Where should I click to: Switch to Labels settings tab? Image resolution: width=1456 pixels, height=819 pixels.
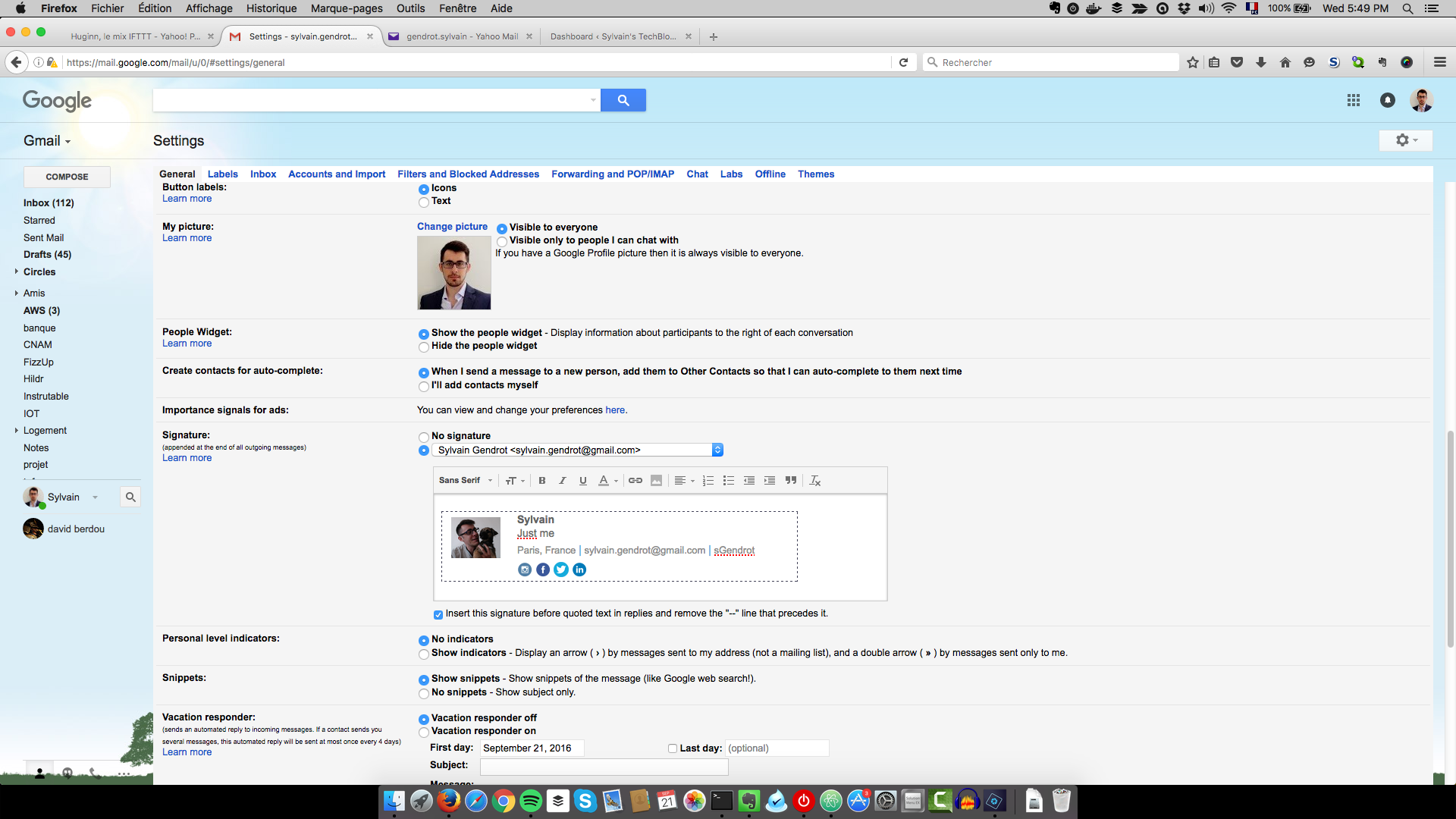pos(223,174)
